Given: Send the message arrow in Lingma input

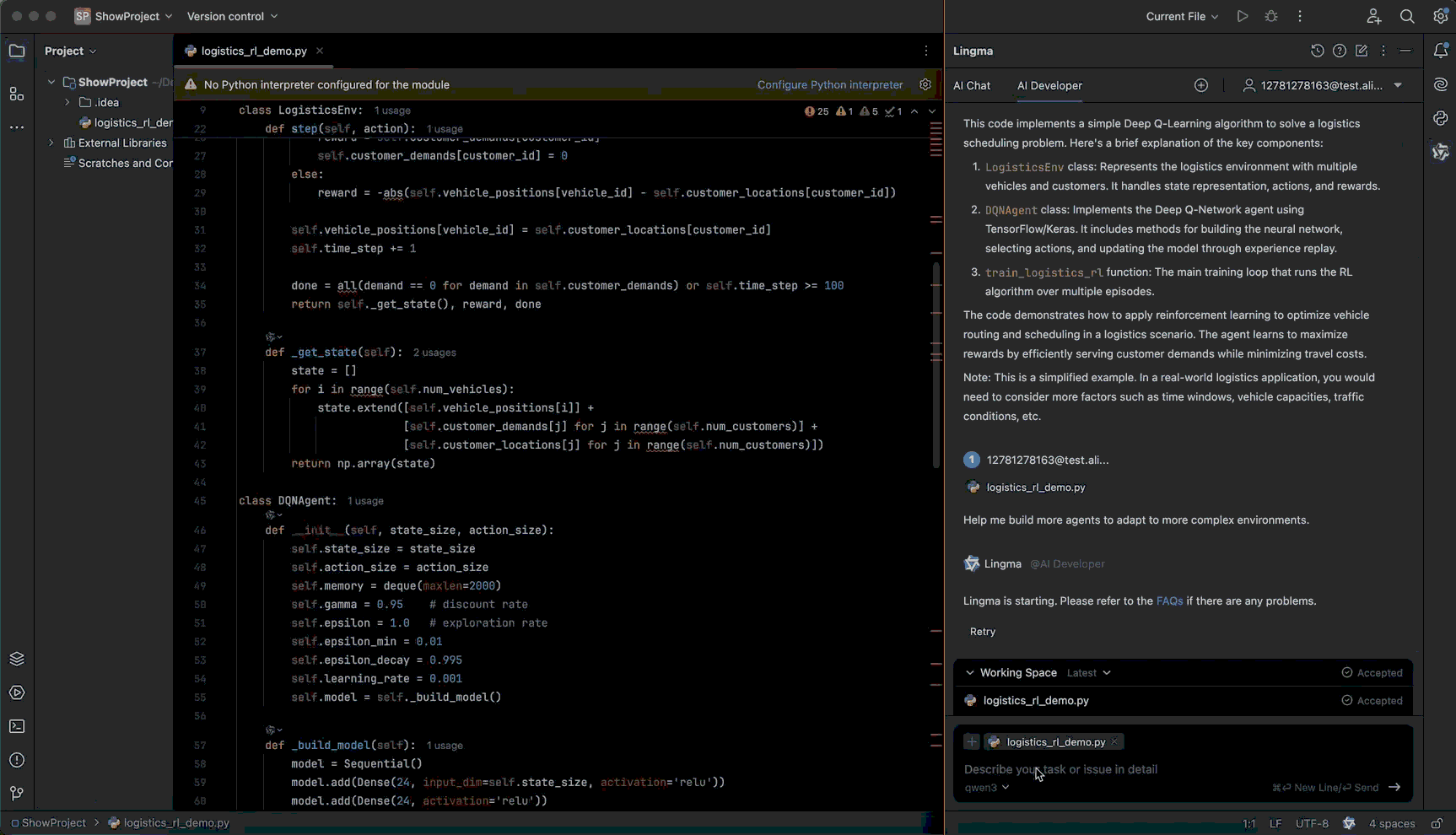Looking at the screenshot, I should pos(1394,787).
